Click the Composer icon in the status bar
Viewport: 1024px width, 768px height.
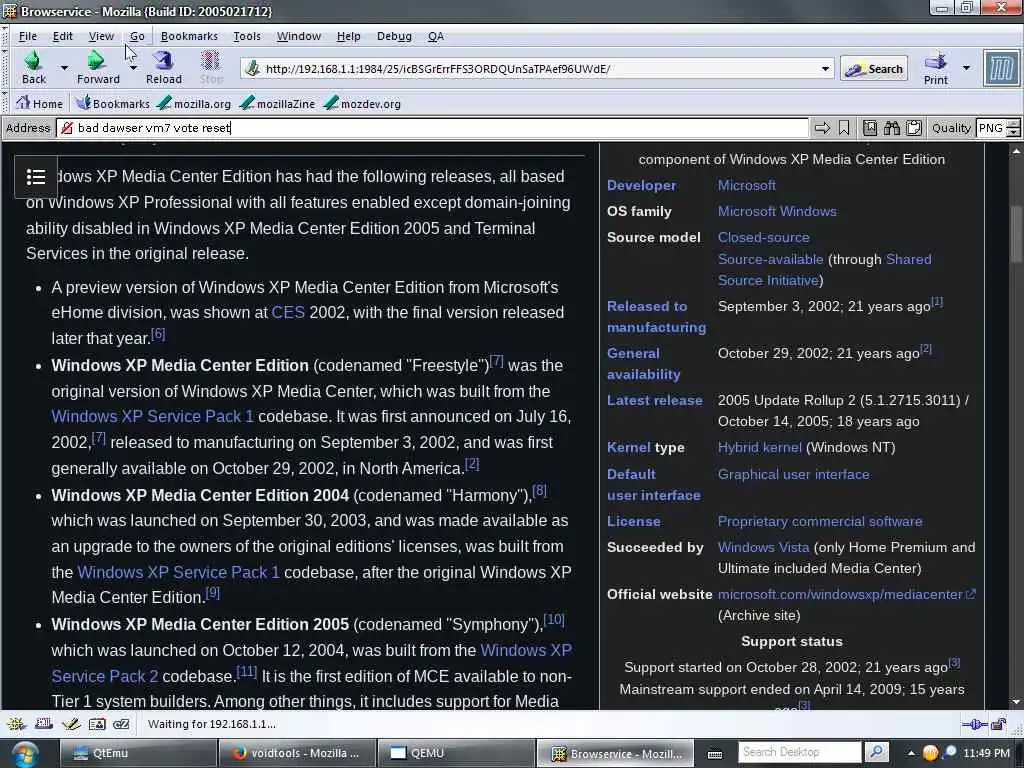pos(71,724)
